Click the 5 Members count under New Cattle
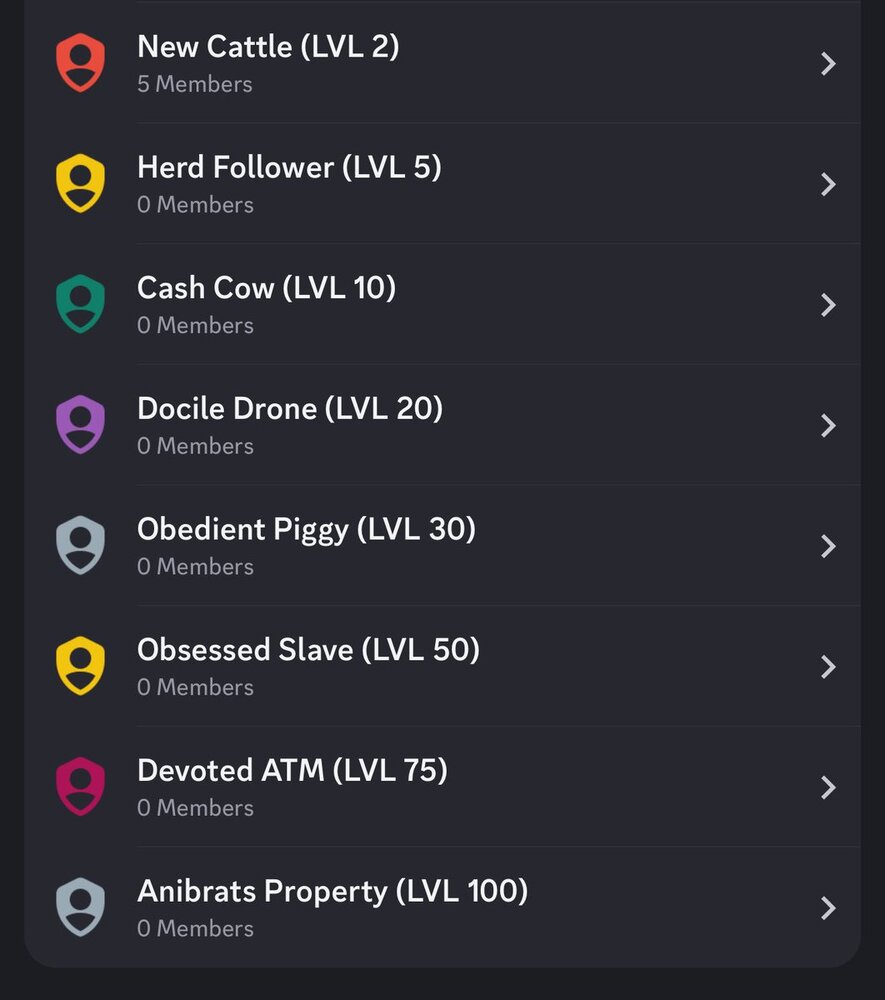 [x=195, y=84]
